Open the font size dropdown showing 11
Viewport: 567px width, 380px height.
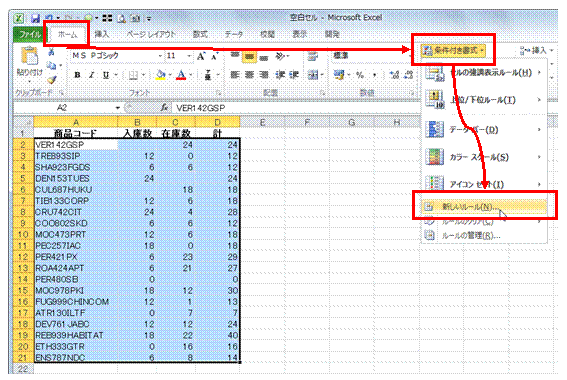tap(179, 56)
